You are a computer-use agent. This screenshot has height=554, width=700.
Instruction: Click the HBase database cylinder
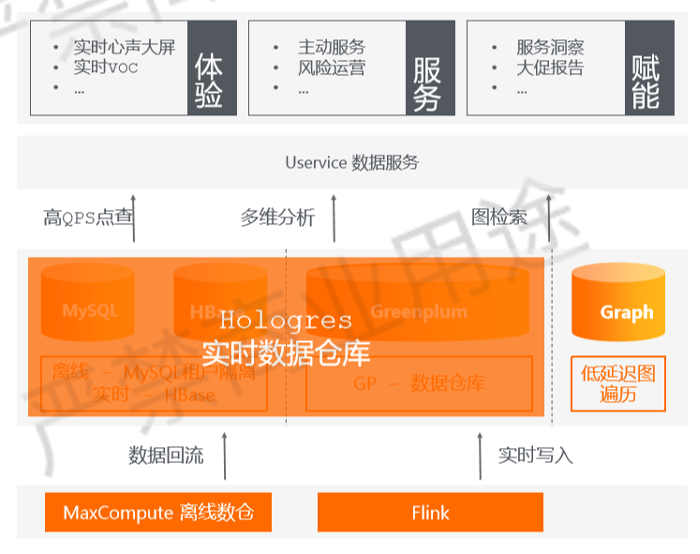[x=220, y=302]
